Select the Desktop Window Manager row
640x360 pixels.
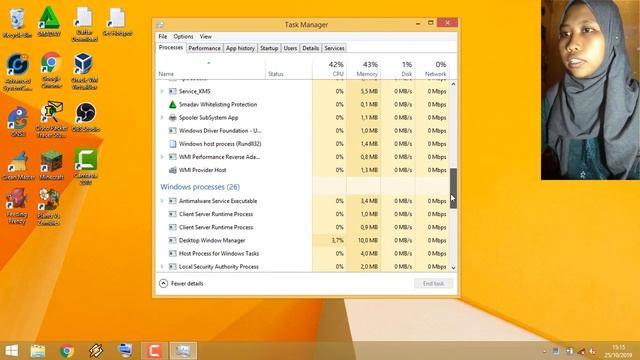point(302,240)
